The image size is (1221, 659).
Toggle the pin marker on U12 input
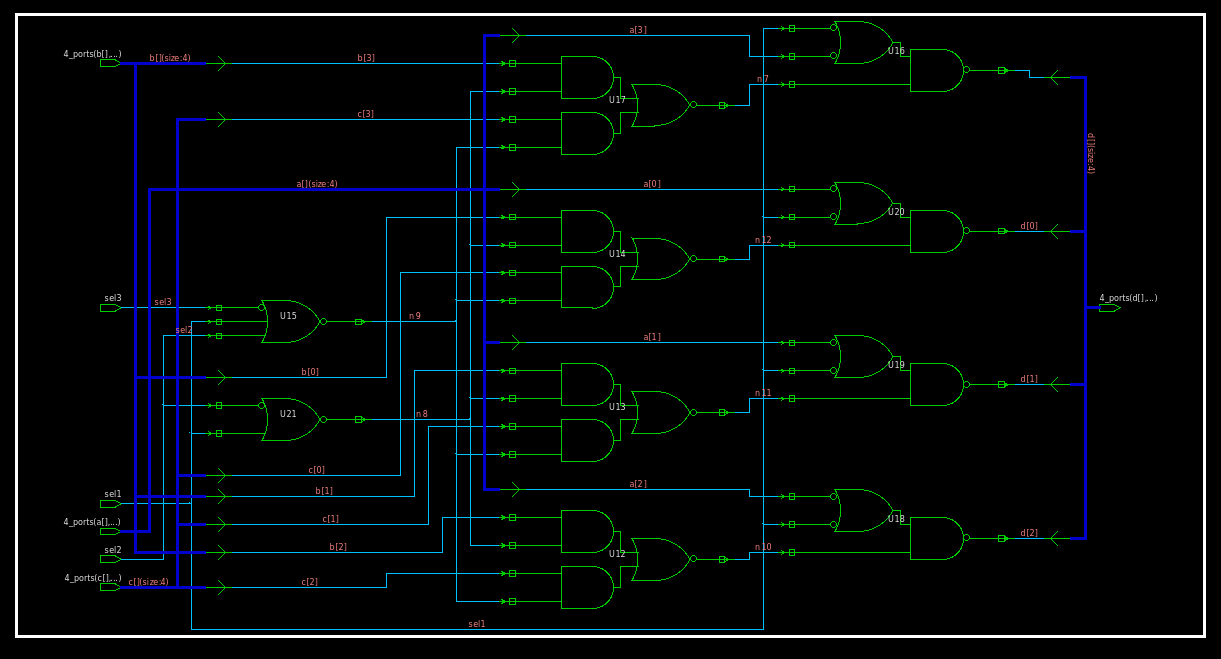tap(512, 517)
